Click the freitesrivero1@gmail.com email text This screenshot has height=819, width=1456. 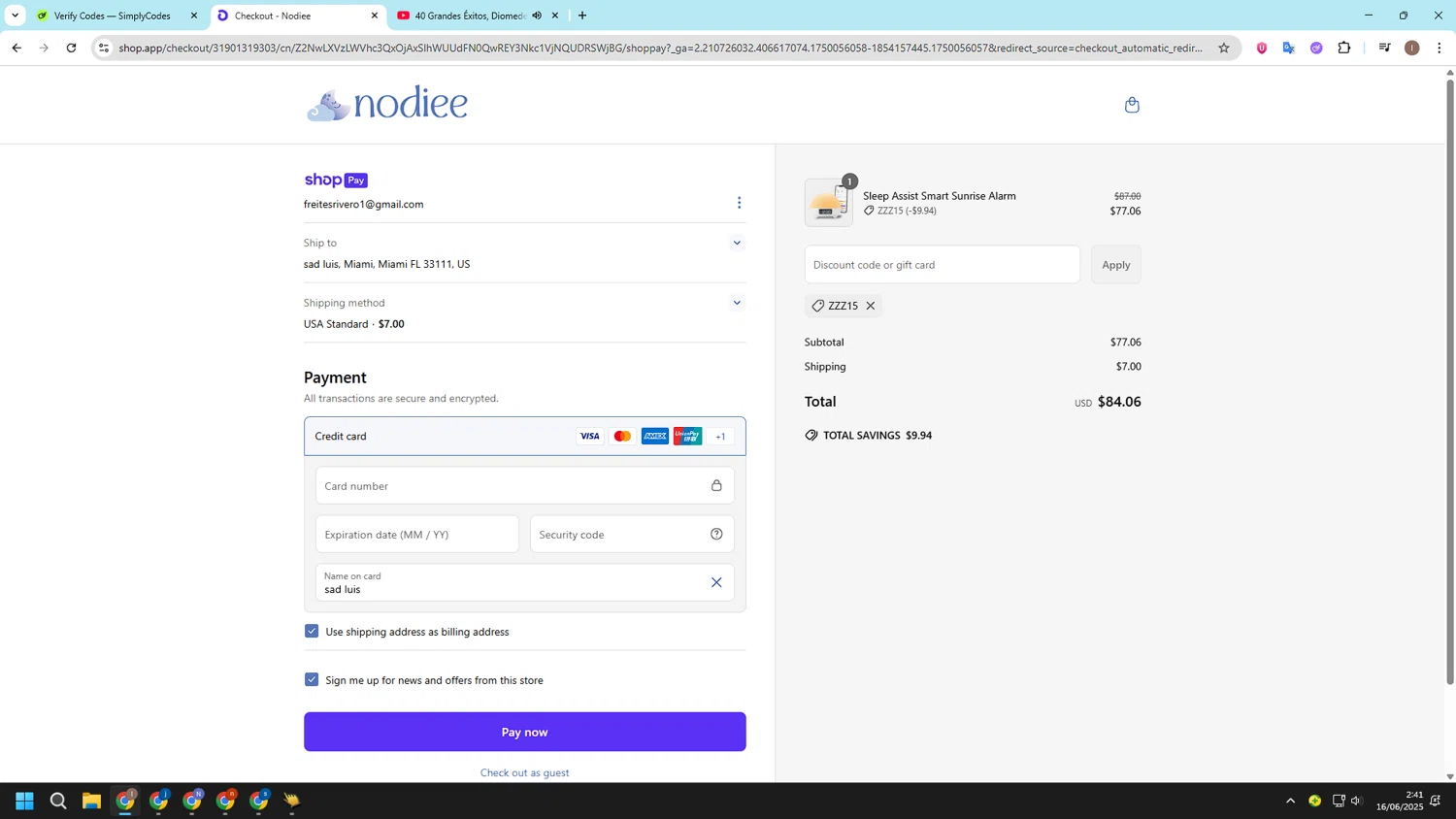click(364, 204)
